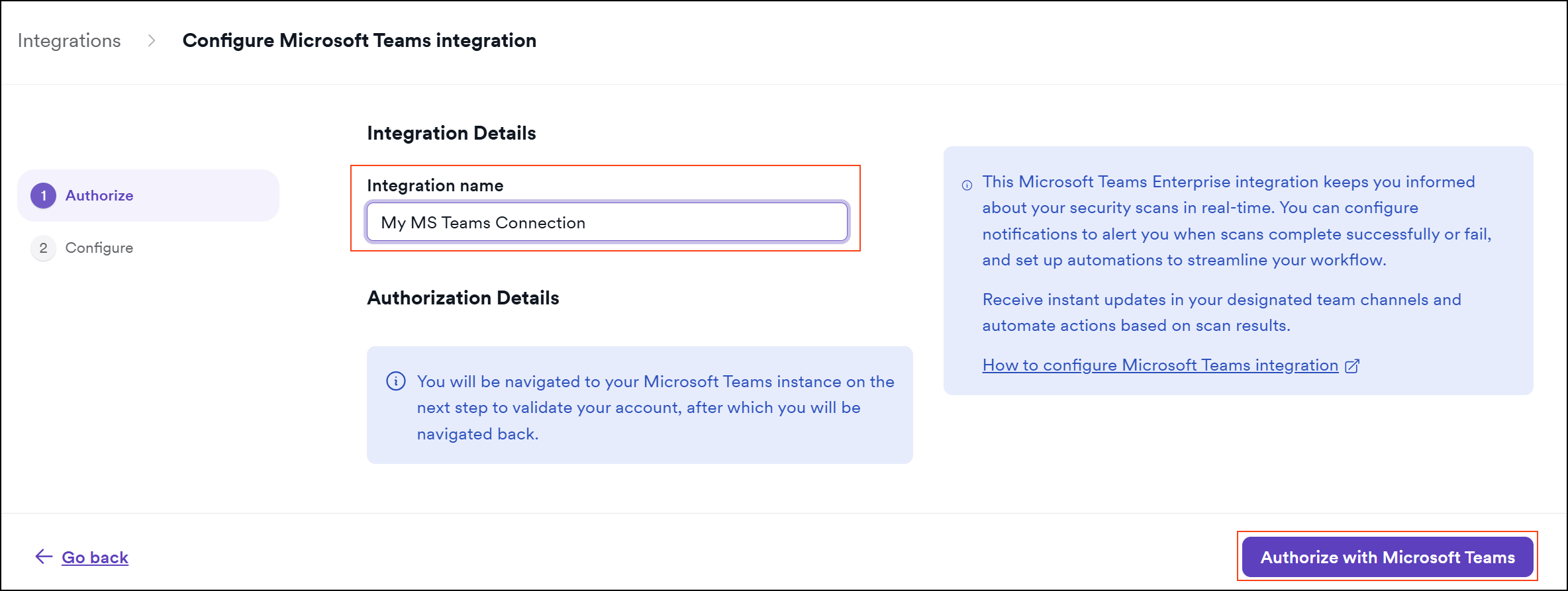Focus the Integration name input field
The width and height of the screenshot is (1568, 591).
click(x=607, y=222)
